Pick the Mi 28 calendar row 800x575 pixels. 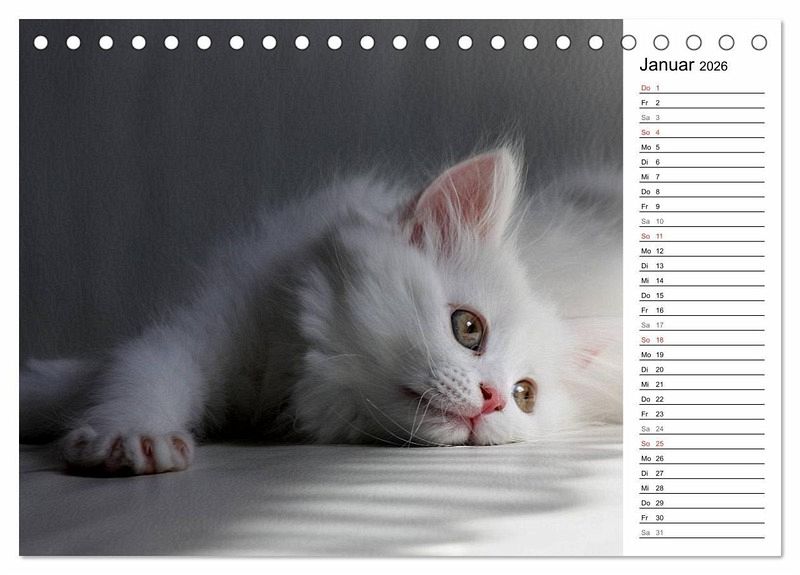(x=701, y=488)
